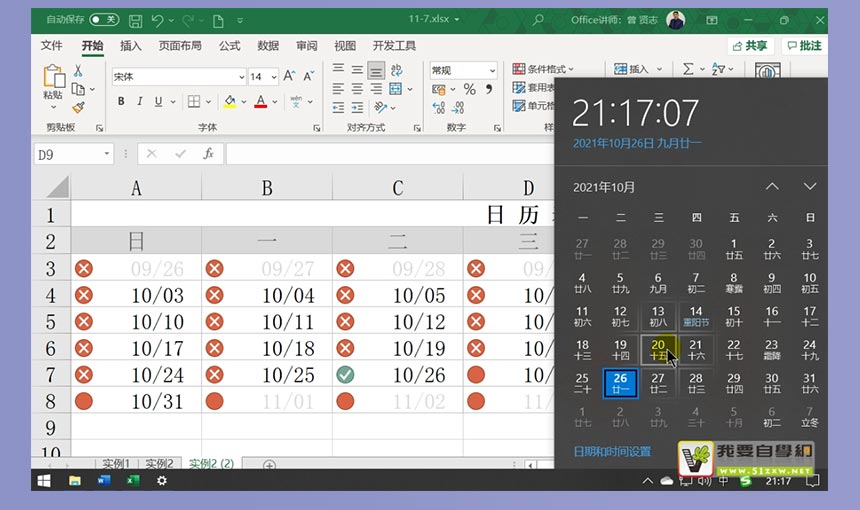Click the center text icon
Image resolution: width=860 pixels, height=510 pixels.
357,88
